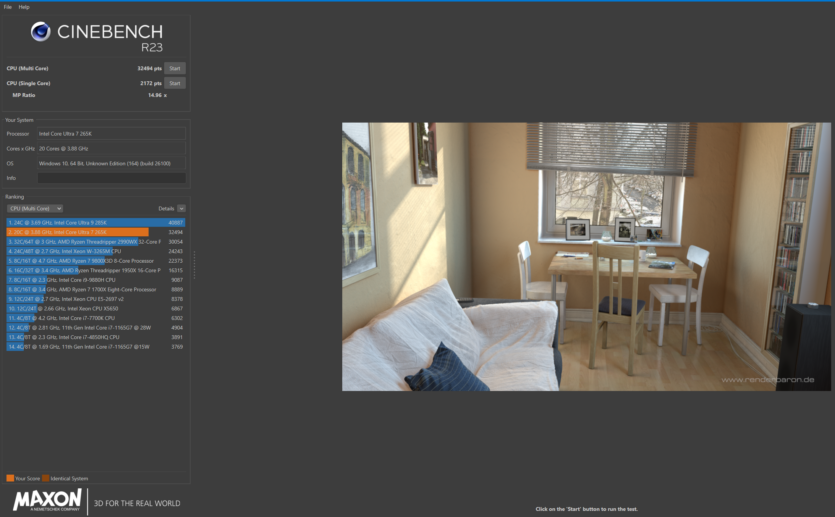The image size is (835, 517).
Task: Select ranking row Intel Core i7-7700K
Action: coord(95,318)
